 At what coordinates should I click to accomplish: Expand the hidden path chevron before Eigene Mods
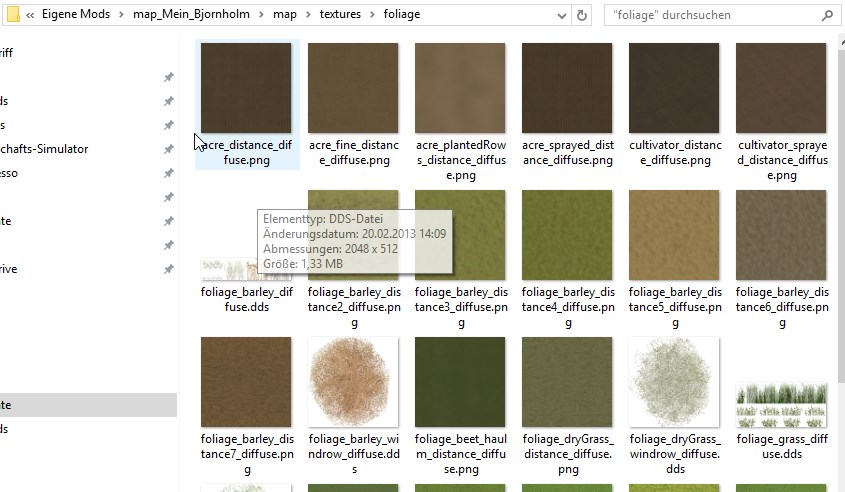point(32,15)
